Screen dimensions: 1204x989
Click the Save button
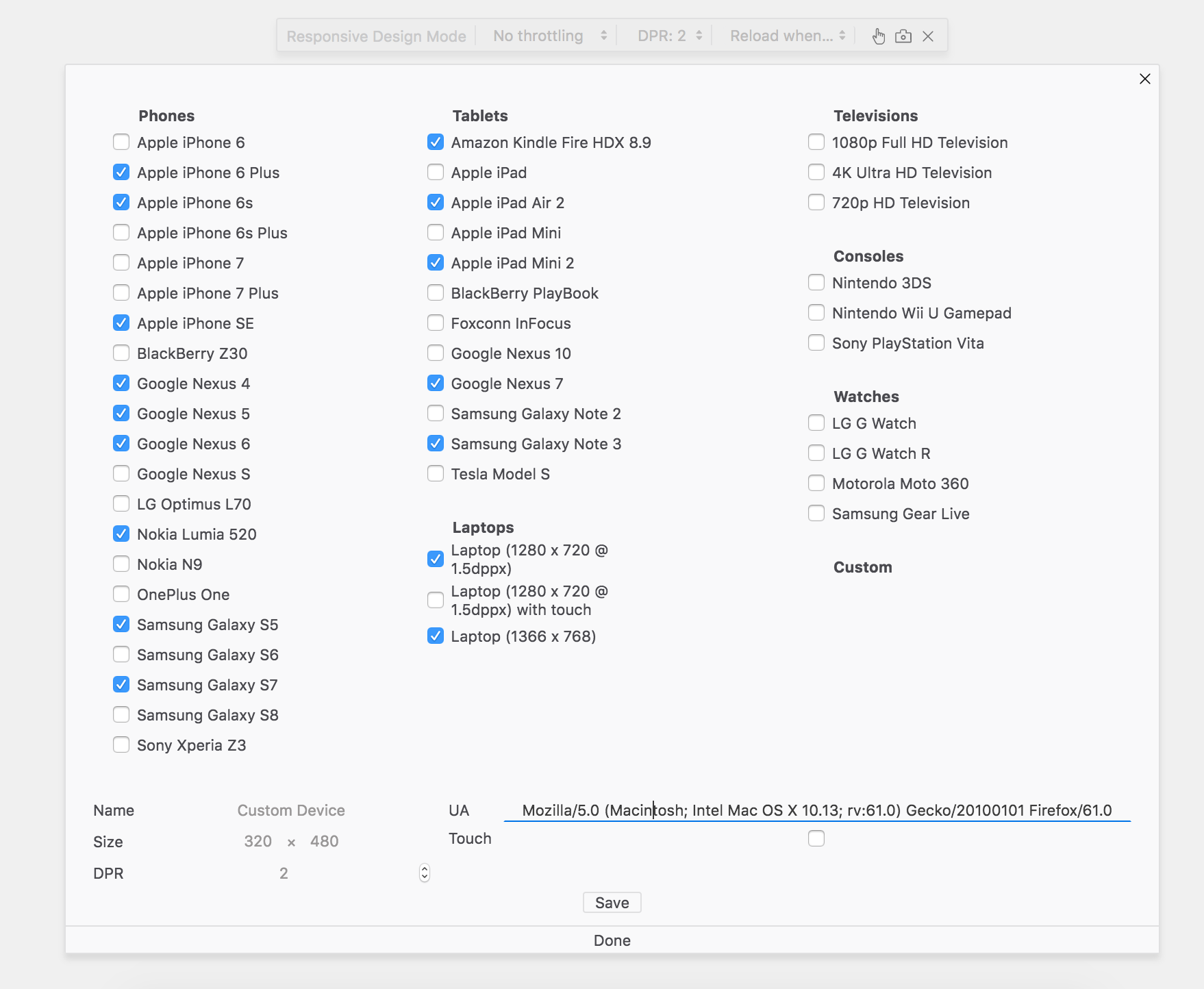(x=612, y=903)
